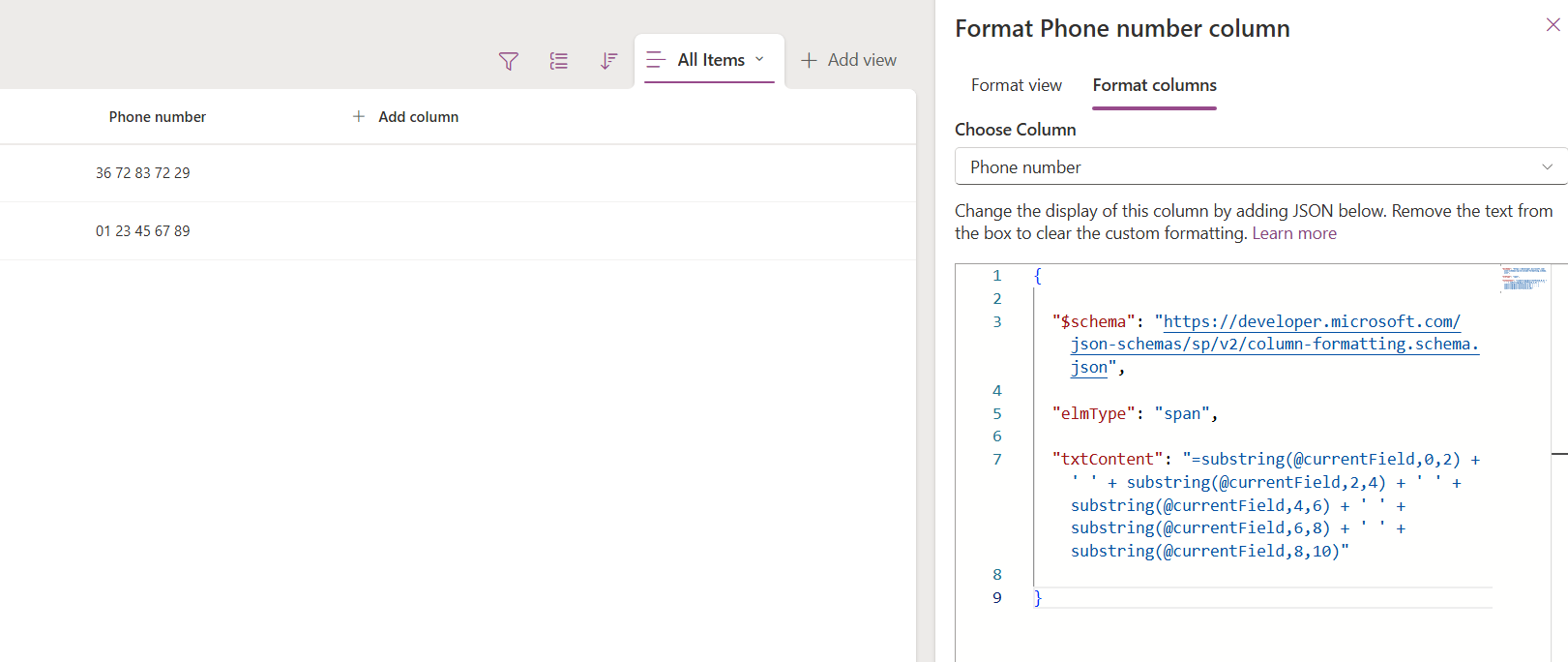The image size is (1568, 662).
Task: Close the Format Phone number column panel
Action: point(1553,25)
